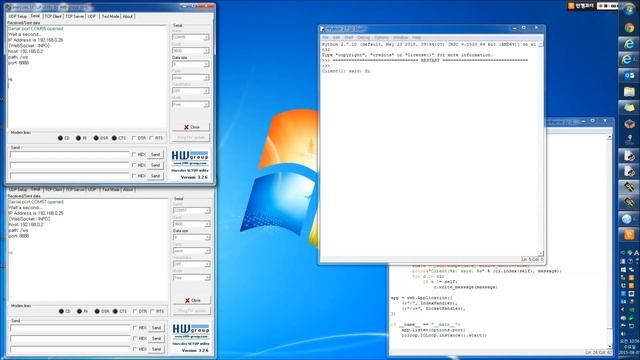Screen dimensions: 640x360
Task: Switch to TCP Server tab in COM55 window
Action: point(75,16)
